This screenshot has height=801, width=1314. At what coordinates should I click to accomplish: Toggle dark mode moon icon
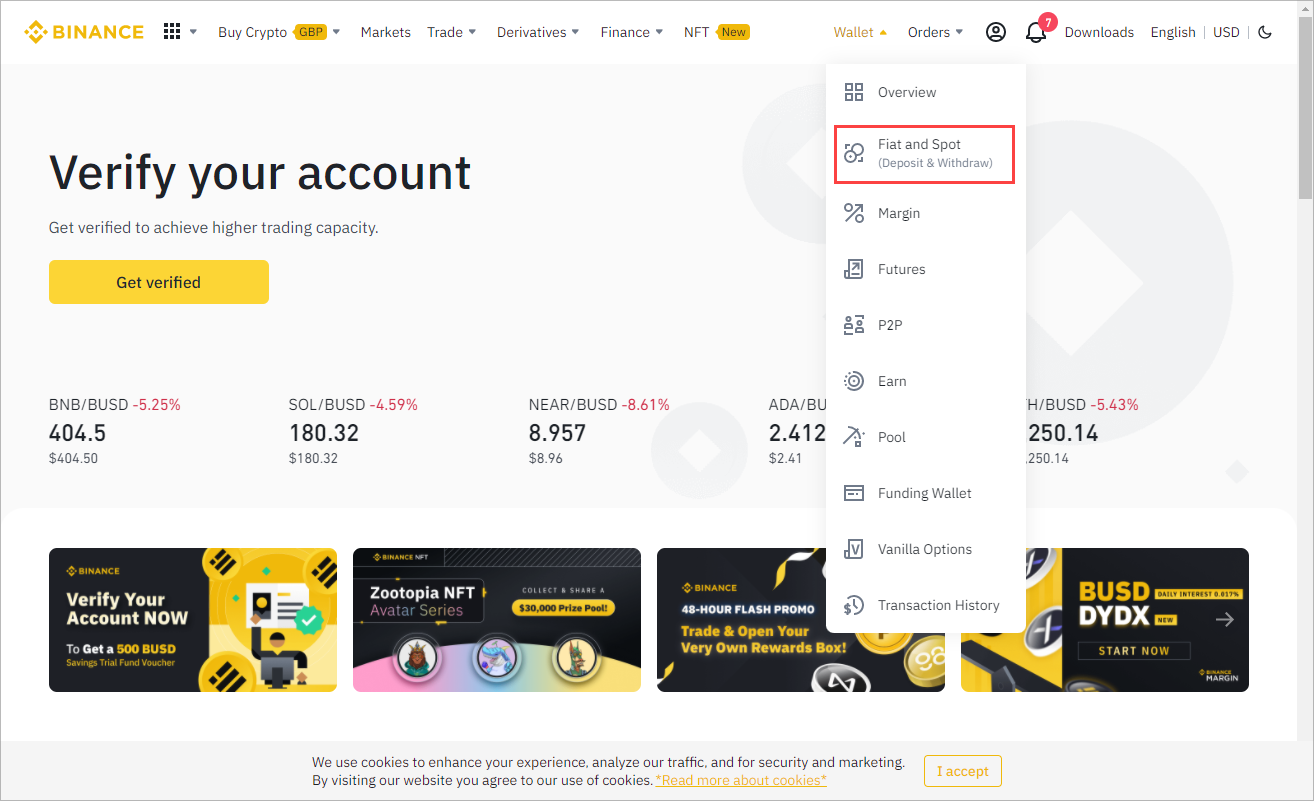pos(1265,32)
